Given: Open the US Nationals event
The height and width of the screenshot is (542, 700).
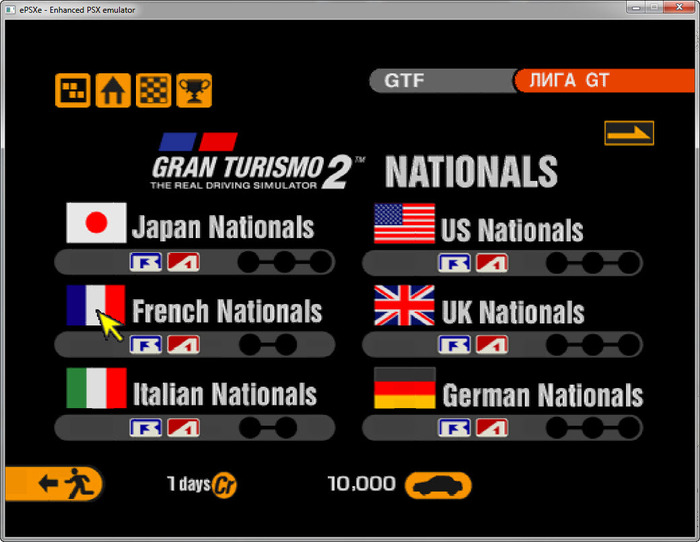Looking at the screenshot, I should 512,230.
